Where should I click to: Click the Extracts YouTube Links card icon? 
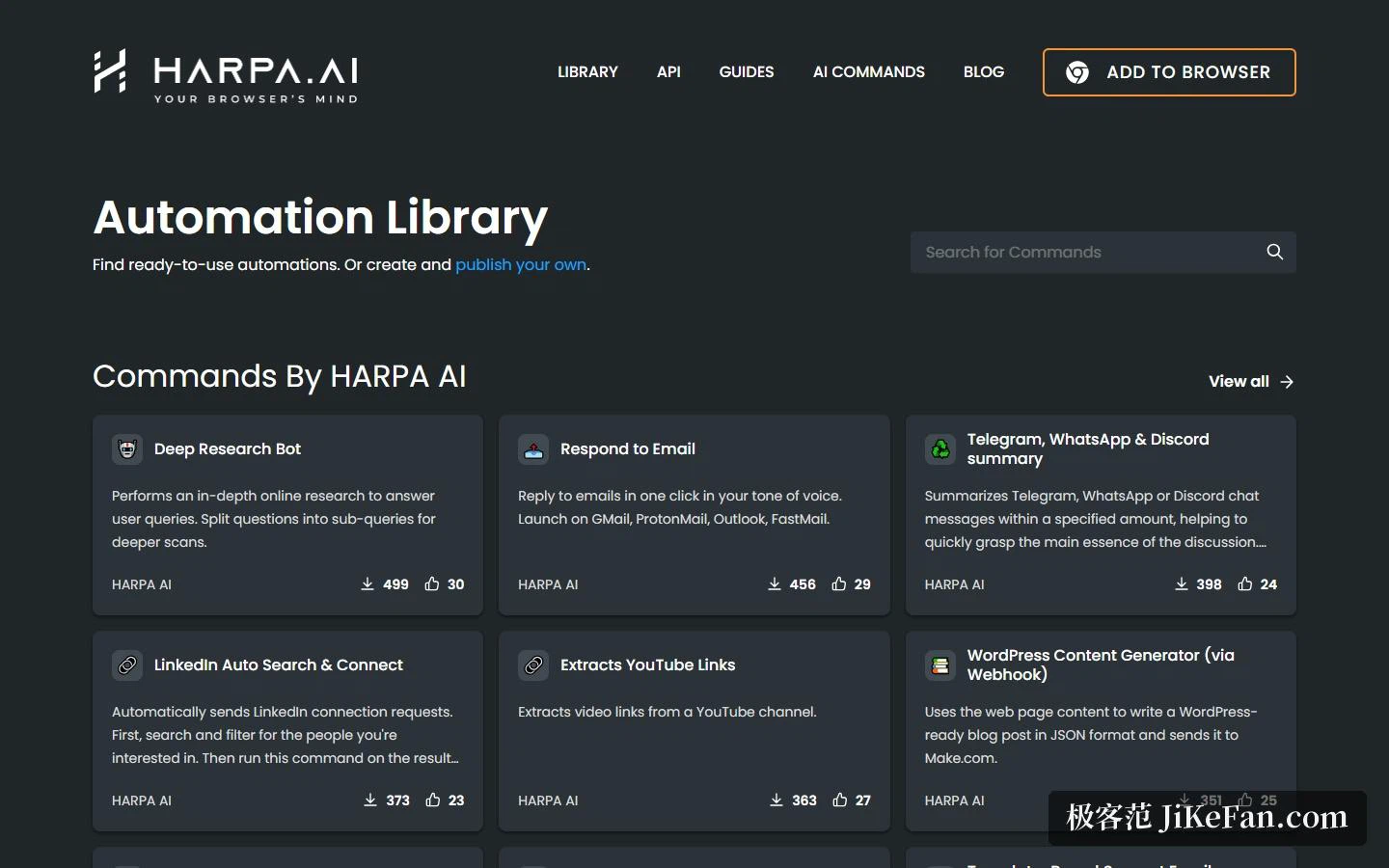click(533, 665)
